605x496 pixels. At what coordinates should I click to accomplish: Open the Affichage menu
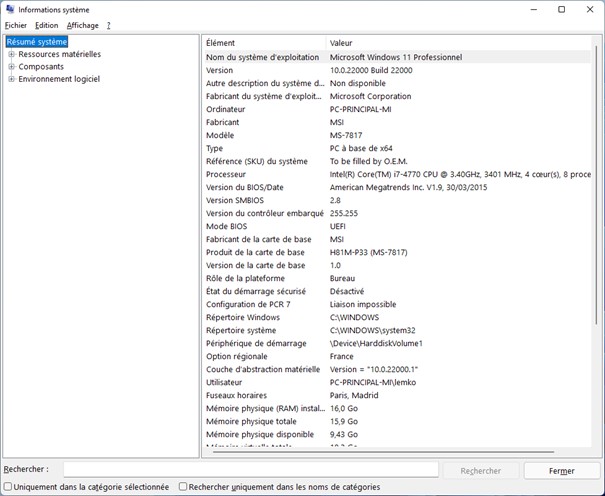pos(83,25)
